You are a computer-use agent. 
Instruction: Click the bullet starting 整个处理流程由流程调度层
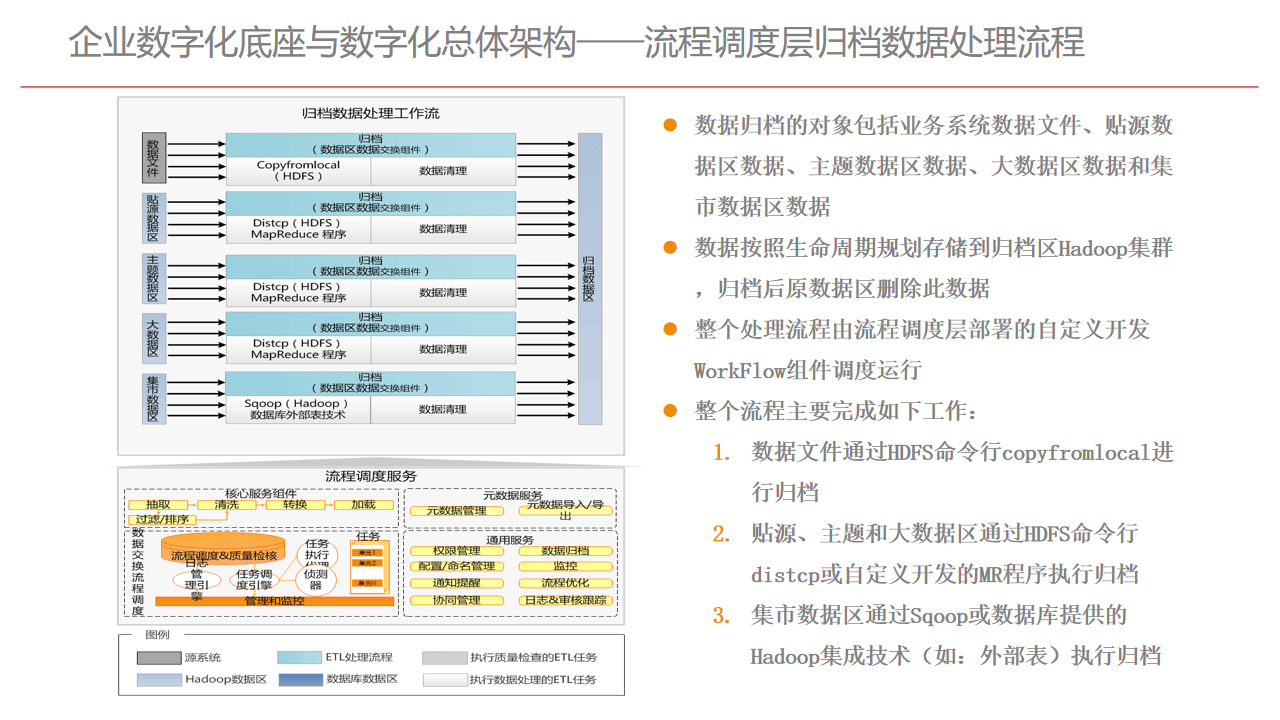pyautogui.click(x=923, y=350)
